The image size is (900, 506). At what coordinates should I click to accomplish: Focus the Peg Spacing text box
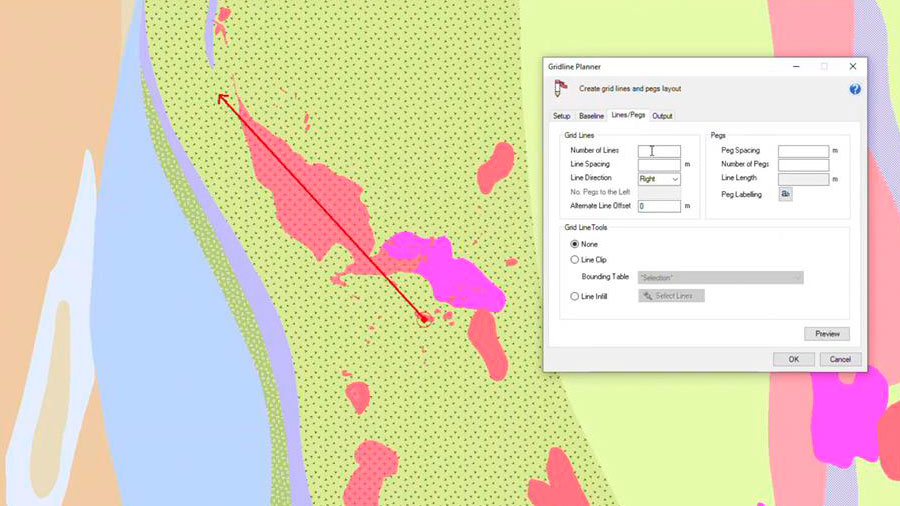point(803,151)
